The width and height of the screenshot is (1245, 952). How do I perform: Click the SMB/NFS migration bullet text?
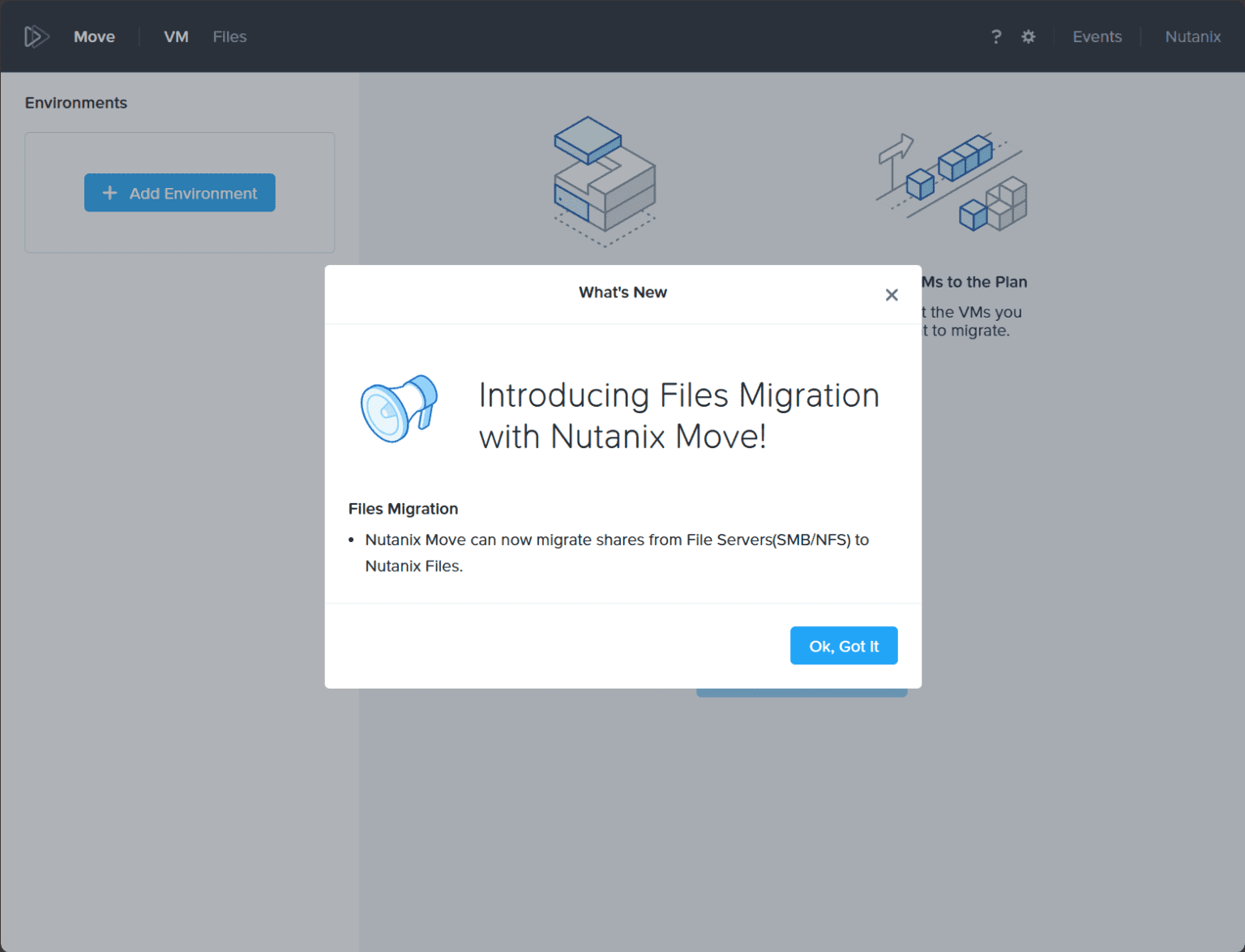(x=618, y=553)
